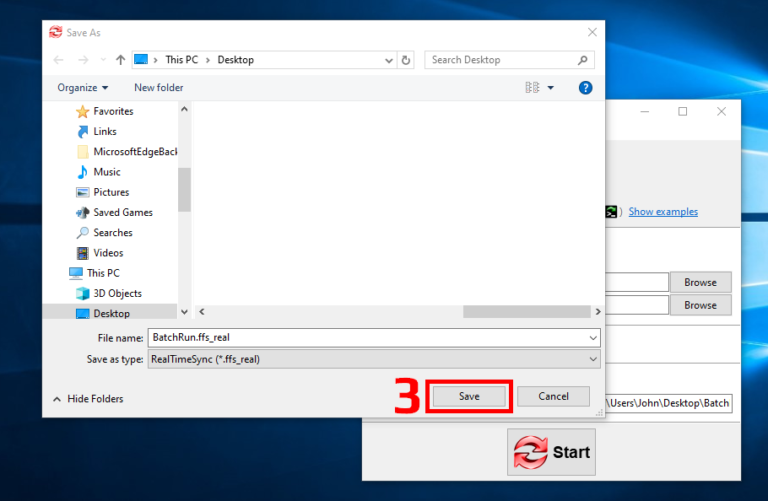Maximize the RealTimeSync window
Image resolution: width=768 pixels, height=501 pixels.
pos(682,112)
